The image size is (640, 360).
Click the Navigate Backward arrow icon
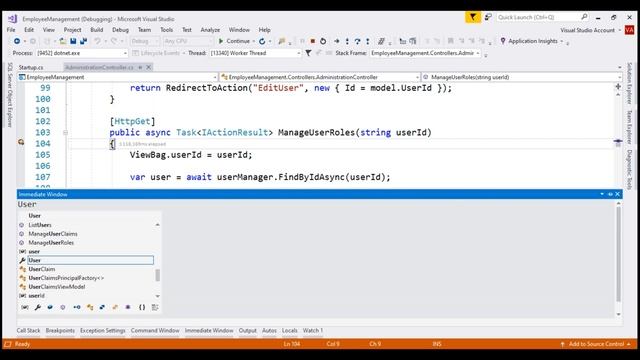tap(17, 41)
